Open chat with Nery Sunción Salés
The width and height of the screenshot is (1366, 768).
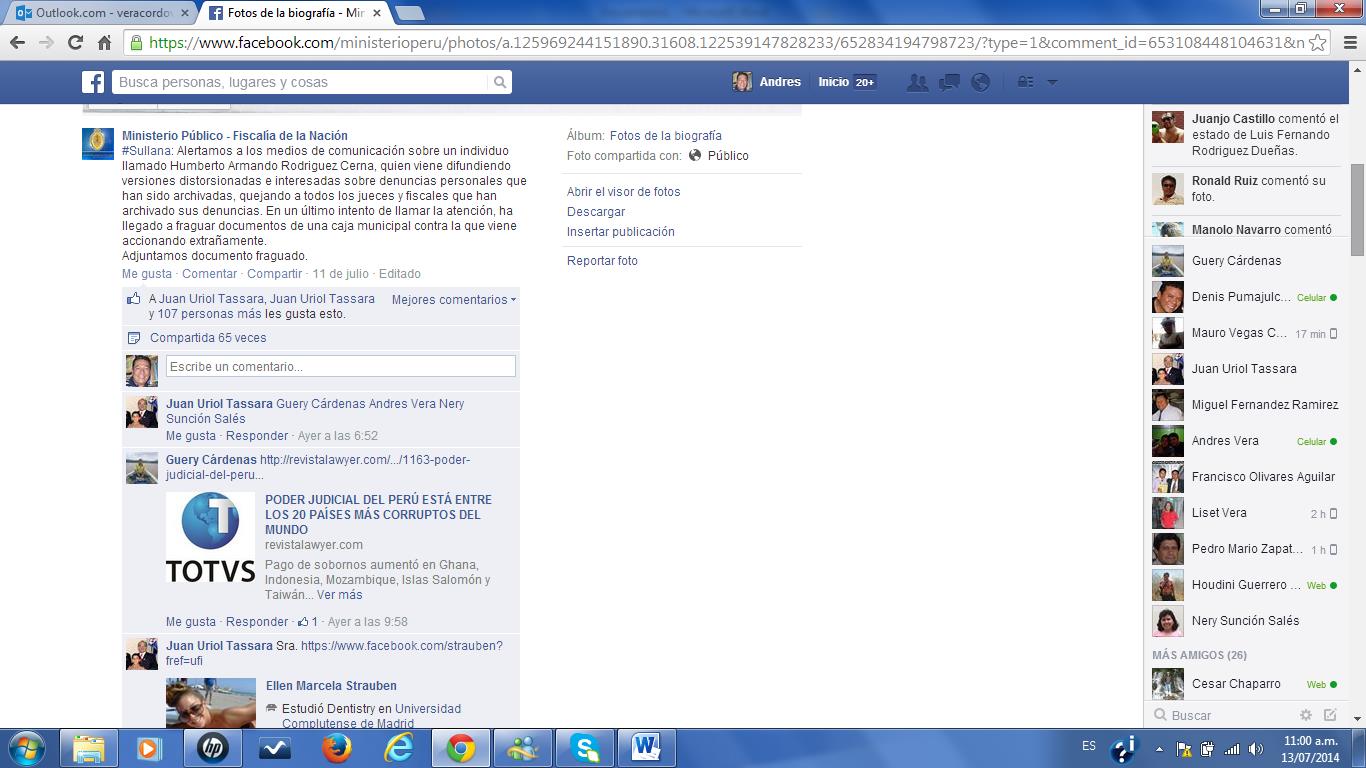(1245, 621)
